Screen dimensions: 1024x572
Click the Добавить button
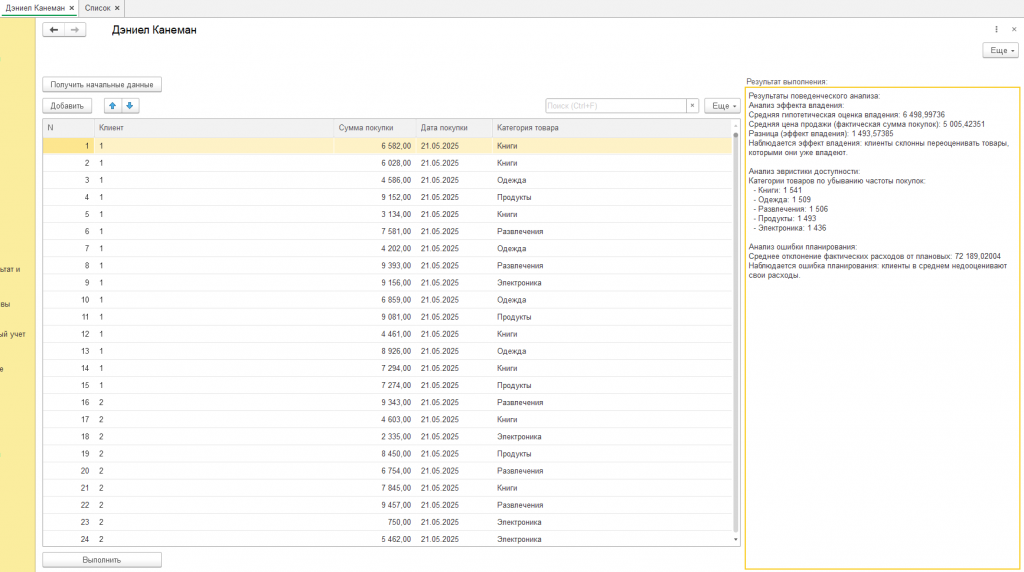(x=67, y=106)
